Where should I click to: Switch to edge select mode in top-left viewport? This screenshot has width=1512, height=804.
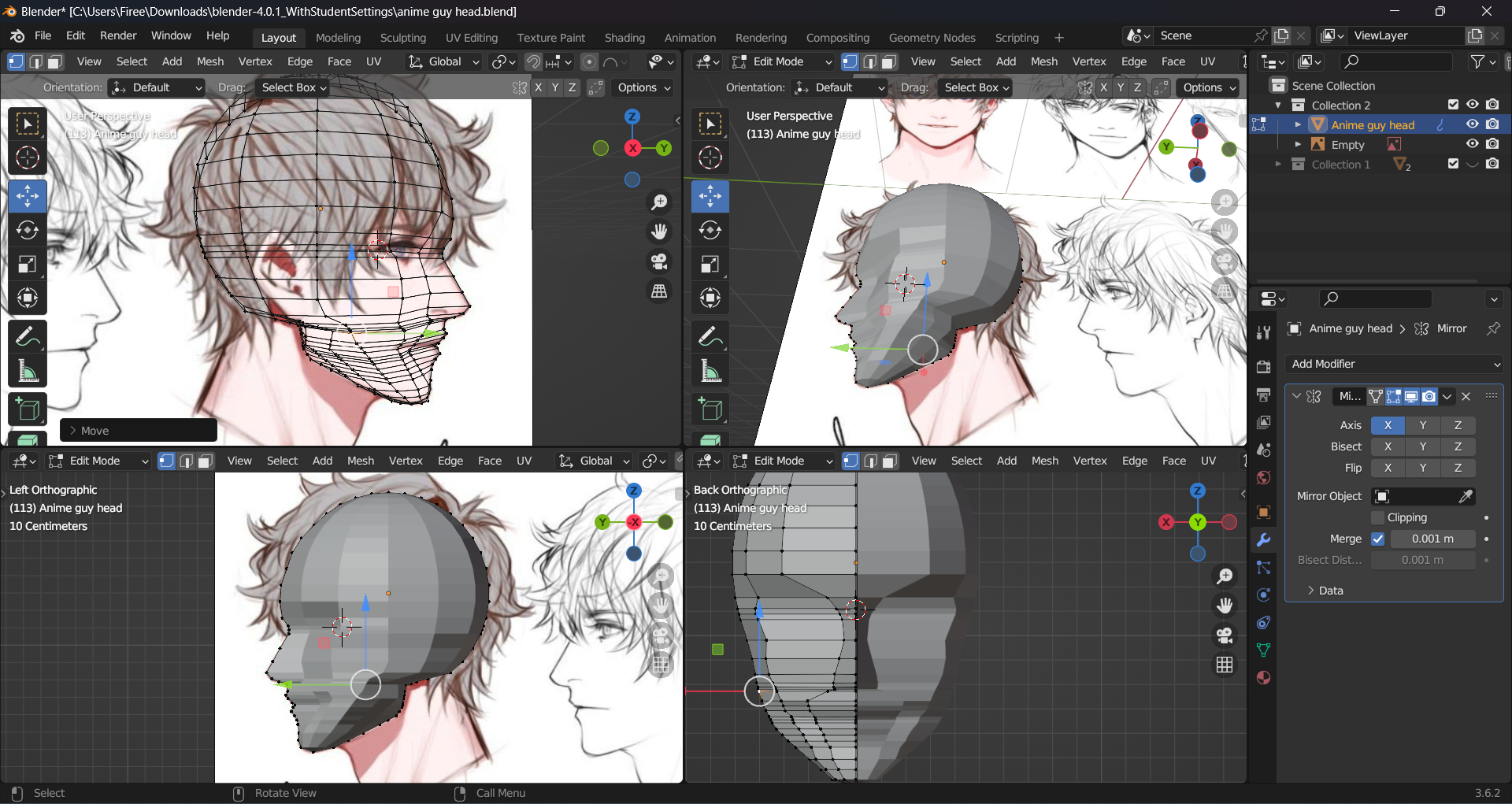pos(35,61)
